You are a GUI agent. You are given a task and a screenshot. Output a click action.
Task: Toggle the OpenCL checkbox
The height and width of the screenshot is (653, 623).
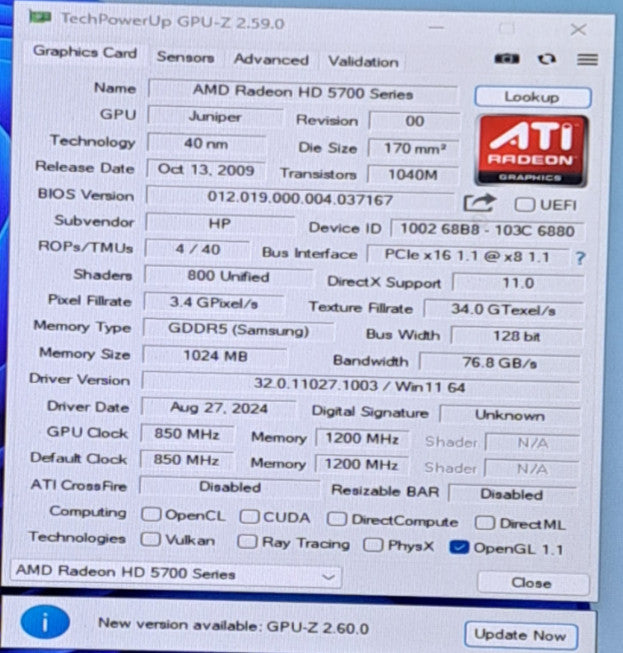pyautogui.click(x=151, y=515)
